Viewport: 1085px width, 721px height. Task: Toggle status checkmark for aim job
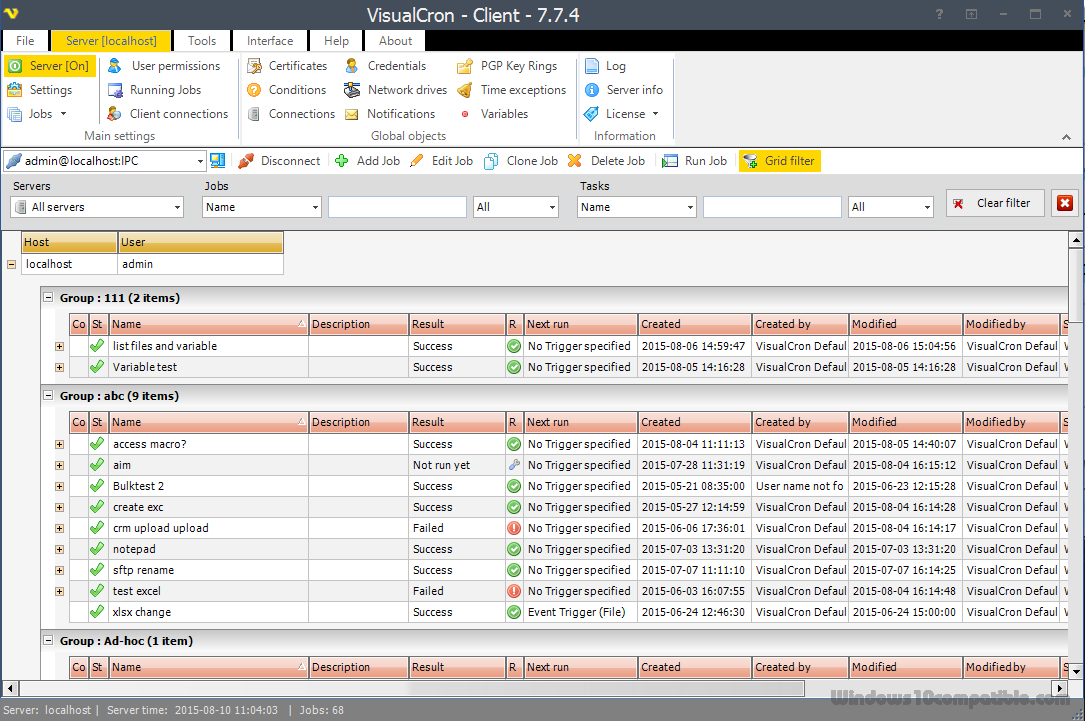click(x=97, y=465)
